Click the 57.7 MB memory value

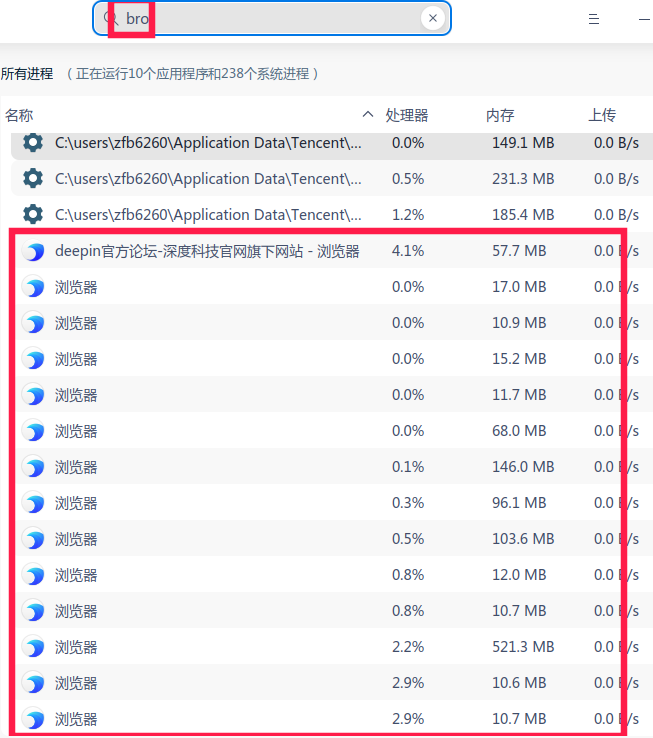[519, 251]
